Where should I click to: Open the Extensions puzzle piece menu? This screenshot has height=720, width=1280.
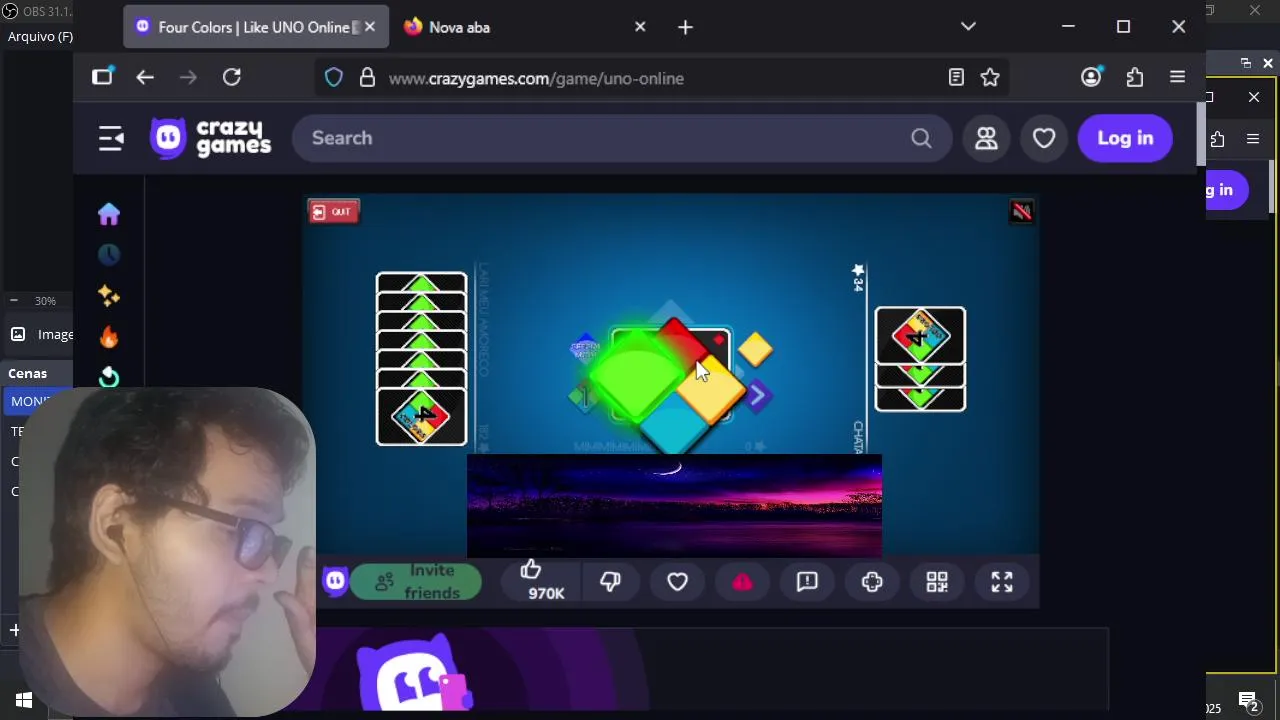[1134, 77]
